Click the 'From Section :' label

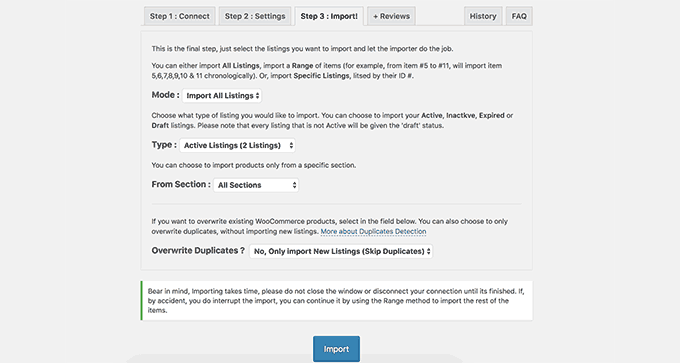(x=181, y=184)
